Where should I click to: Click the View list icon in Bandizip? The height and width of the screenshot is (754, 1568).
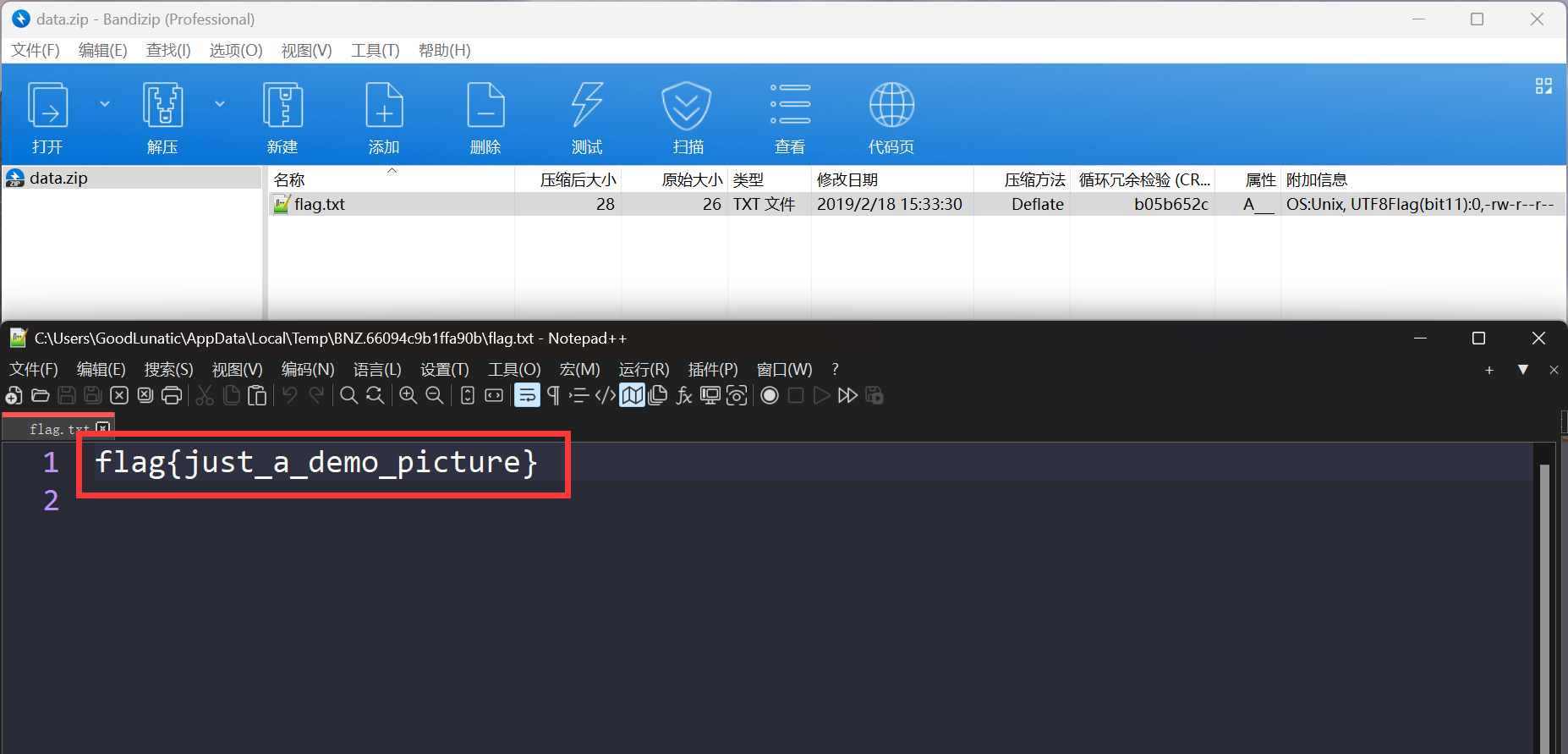click(x=790, y=104)
